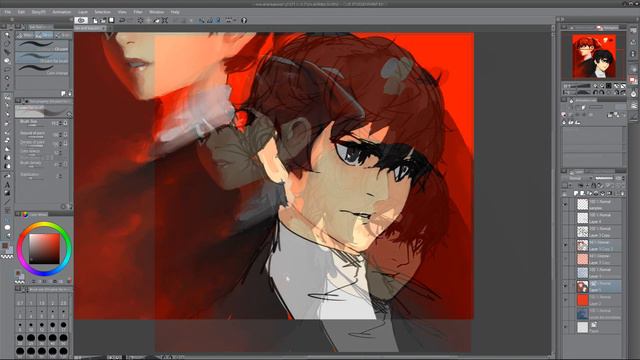The width and height of the screenshot is (640, 360).
Task: Select the straight line Figure tool
Action: point(7,202)
